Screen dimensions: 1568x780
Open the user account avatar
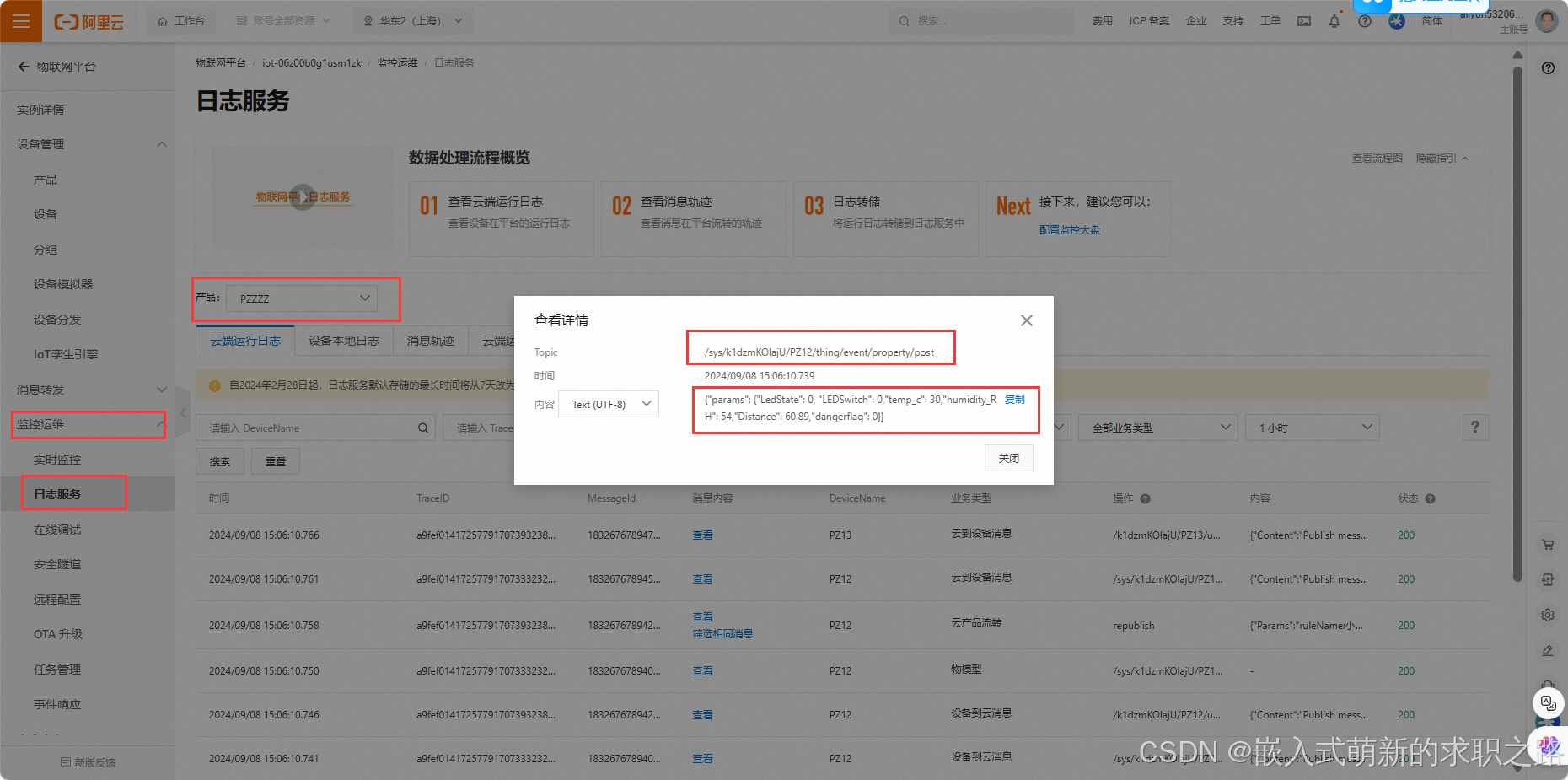coord(1547,21)
